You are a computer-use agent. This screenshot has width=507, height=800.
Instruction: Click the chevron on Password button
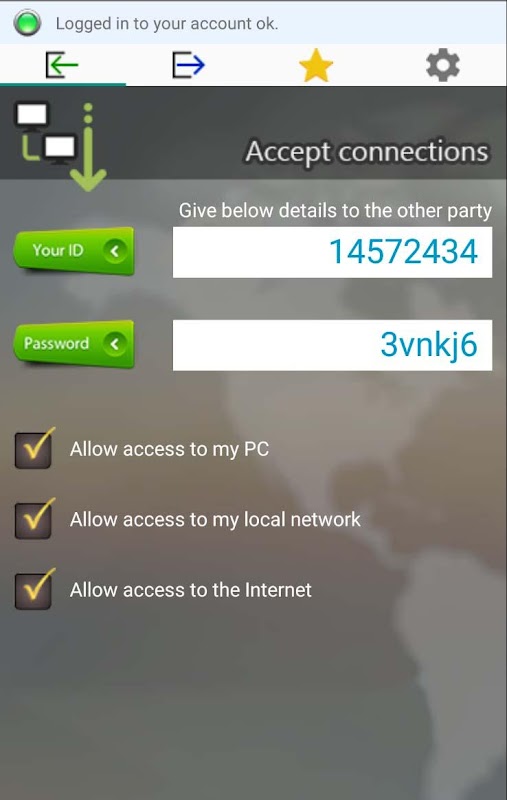tap(115, 344)
